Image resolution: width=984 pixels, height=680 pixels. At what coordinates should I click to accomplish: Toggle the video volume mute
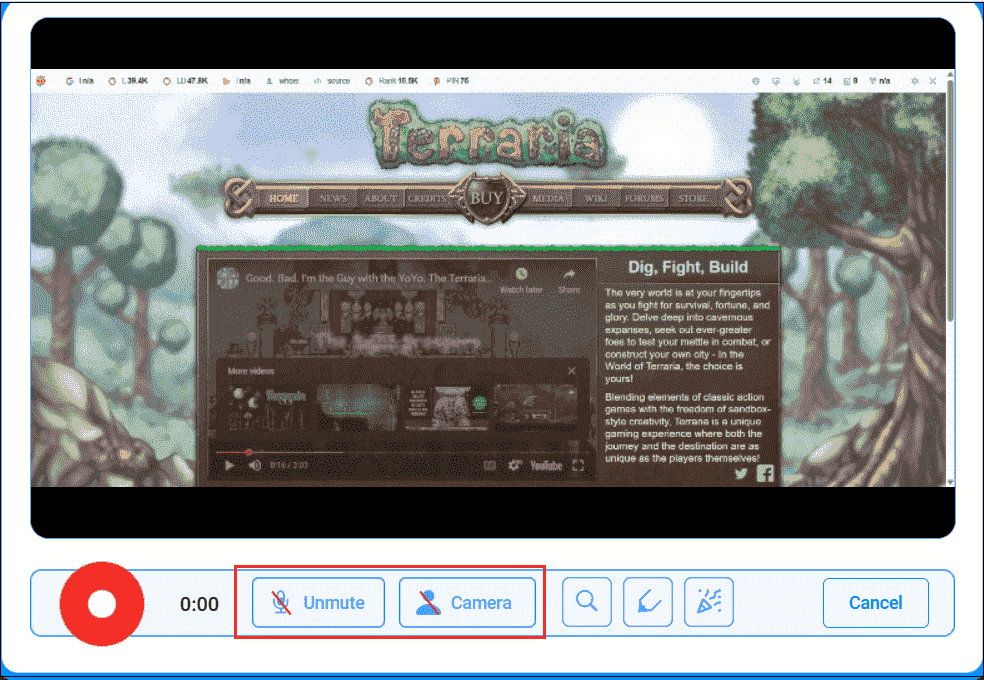tap(255, 466)
